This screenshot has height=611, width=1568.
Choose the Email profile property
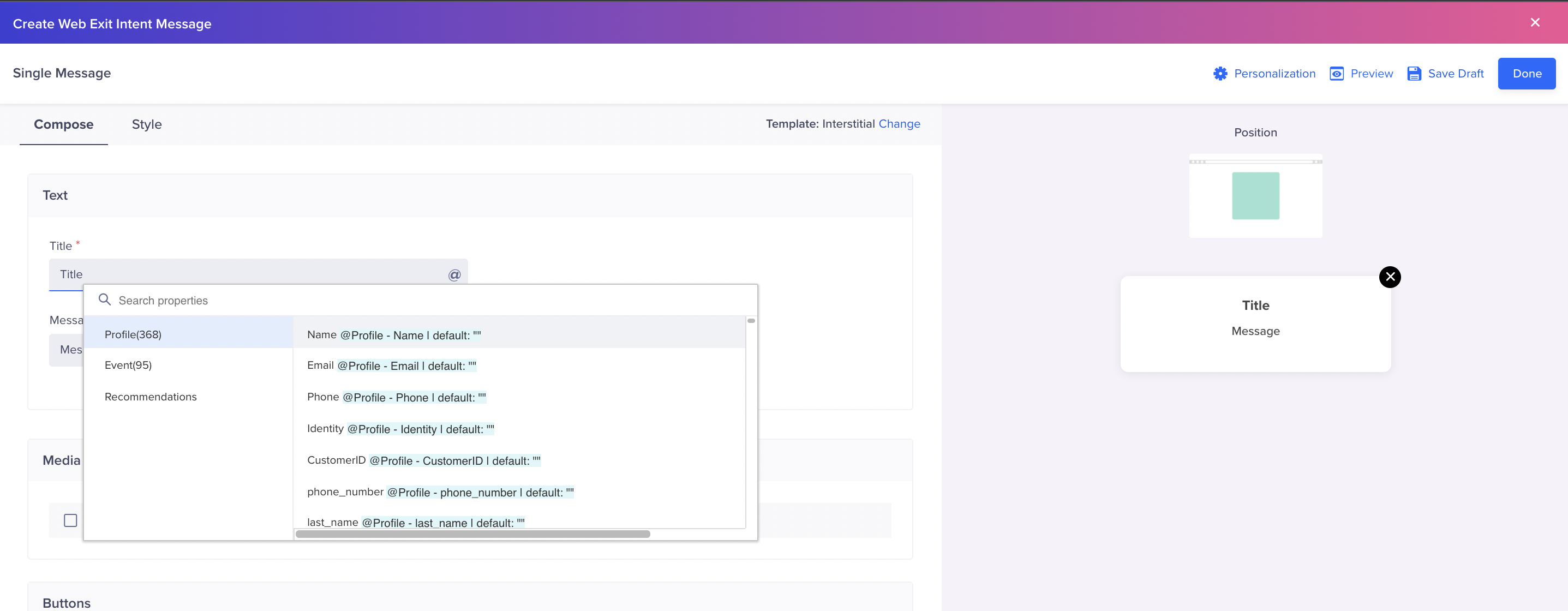tap(392, 366)
